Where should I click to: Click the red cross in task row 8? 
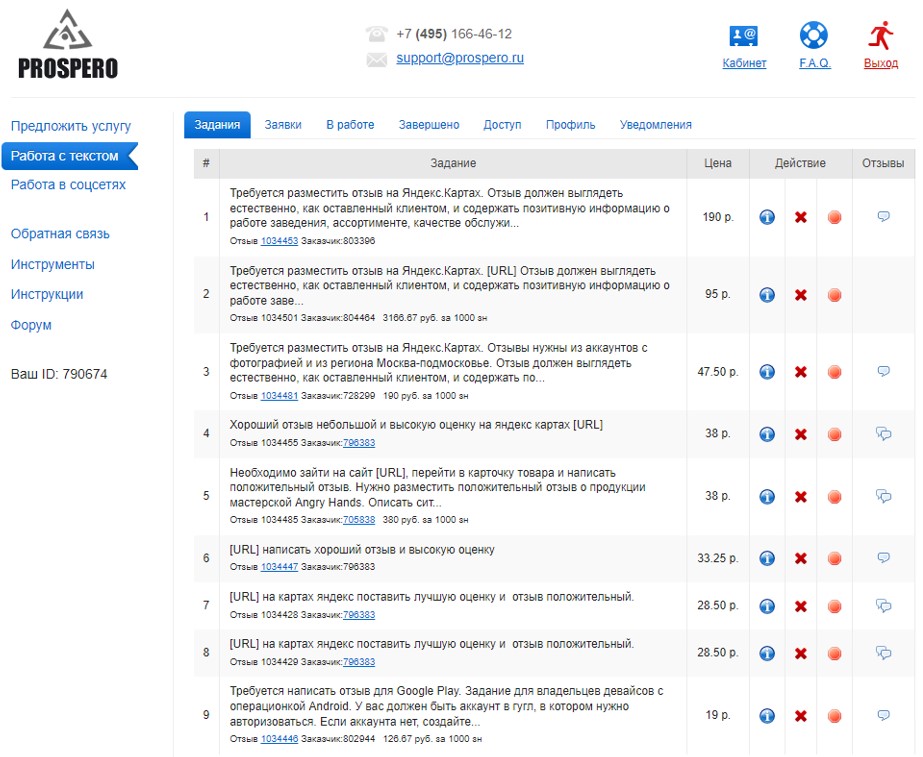coord(801,653)
